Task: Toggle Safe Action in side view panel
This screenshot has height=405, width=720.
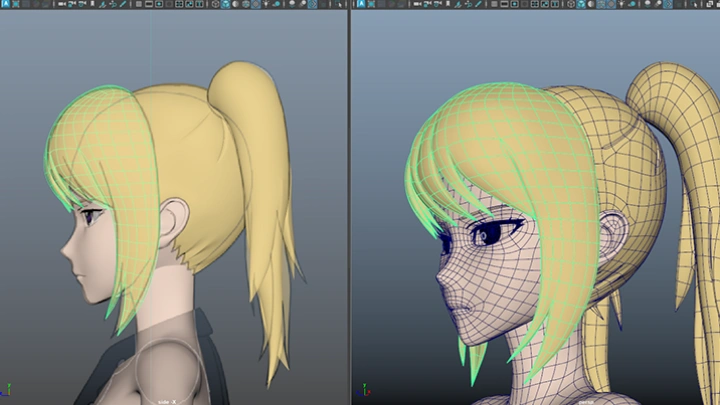Action: point(189,4)
